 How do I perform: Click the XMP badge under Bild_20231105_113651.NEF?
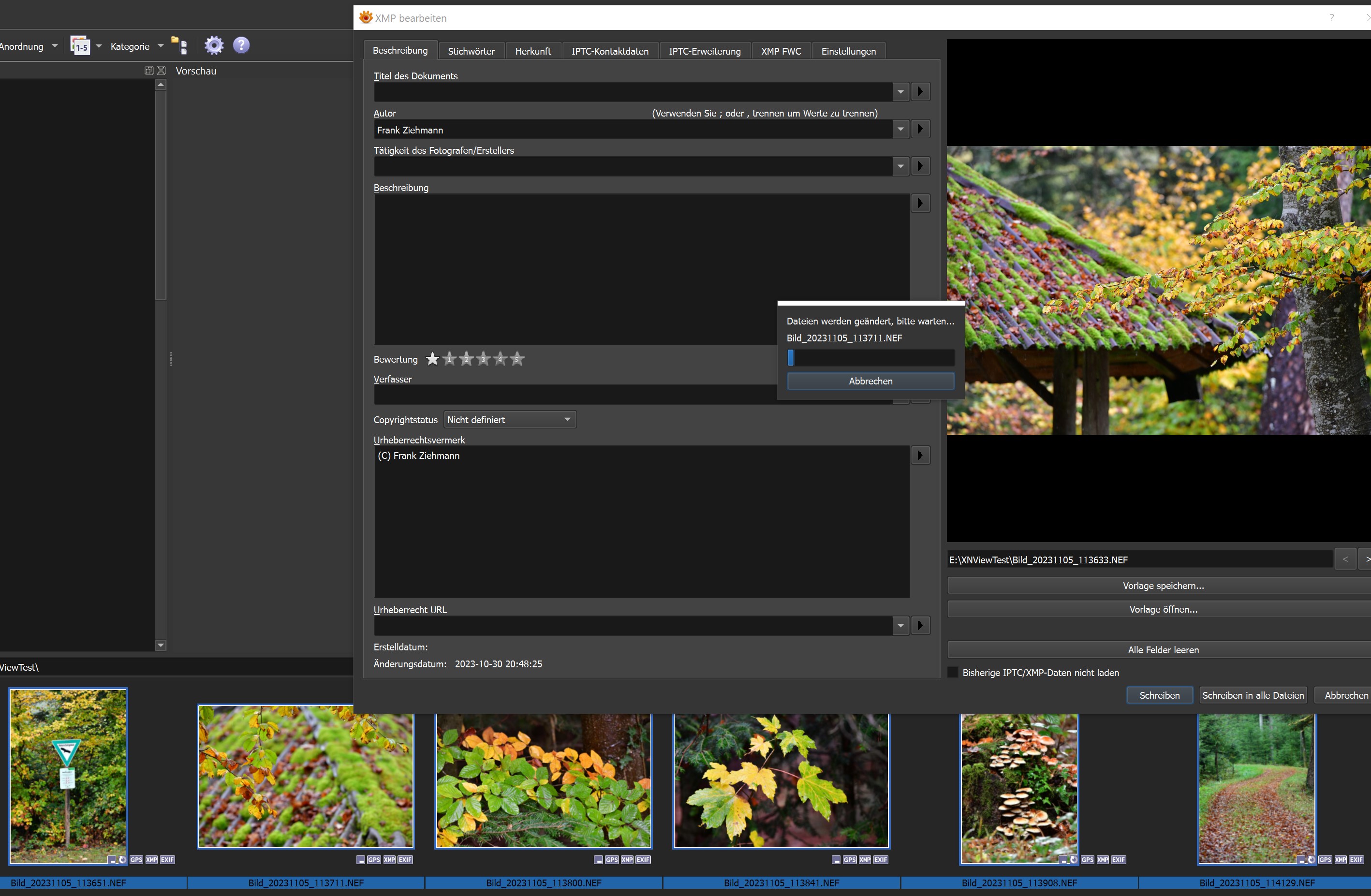151,860
